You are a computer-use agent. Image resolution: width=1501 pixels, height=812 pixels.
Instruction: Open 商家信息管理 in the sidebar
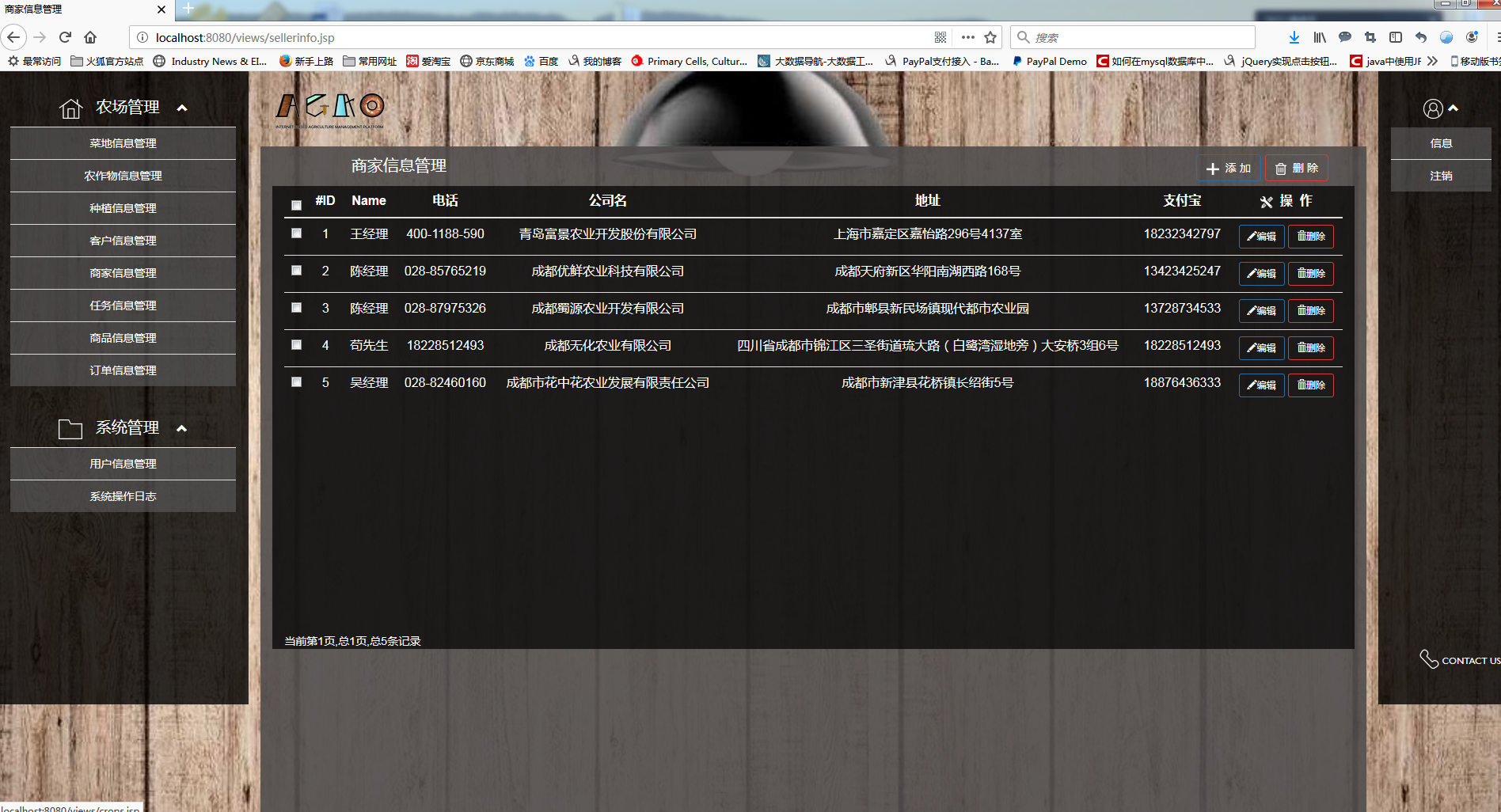point(123,273)
